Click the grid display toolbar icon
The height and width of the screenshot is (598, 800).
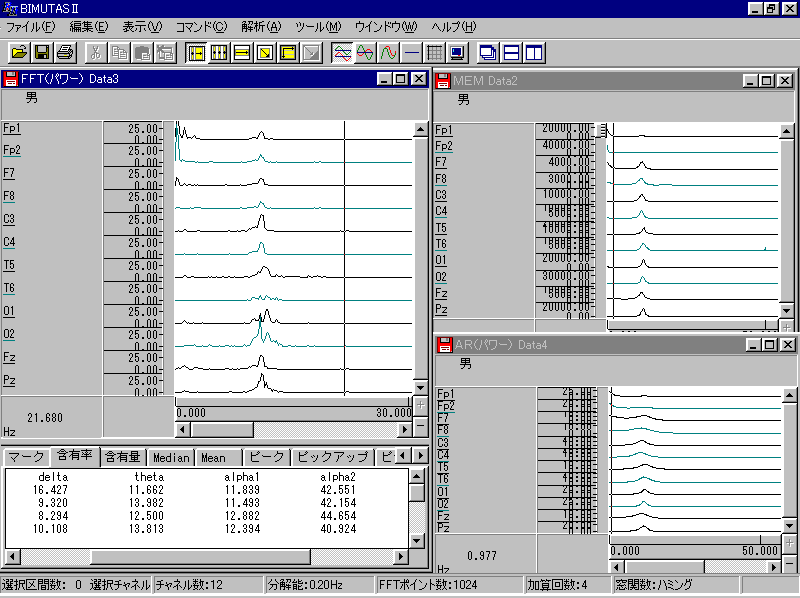434,52
